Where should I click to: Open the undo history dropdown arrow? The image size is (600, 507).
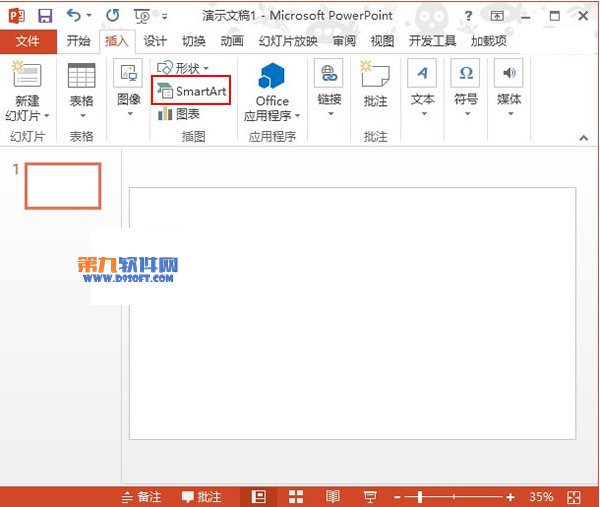pyautogui.click(x=89, y=16)
